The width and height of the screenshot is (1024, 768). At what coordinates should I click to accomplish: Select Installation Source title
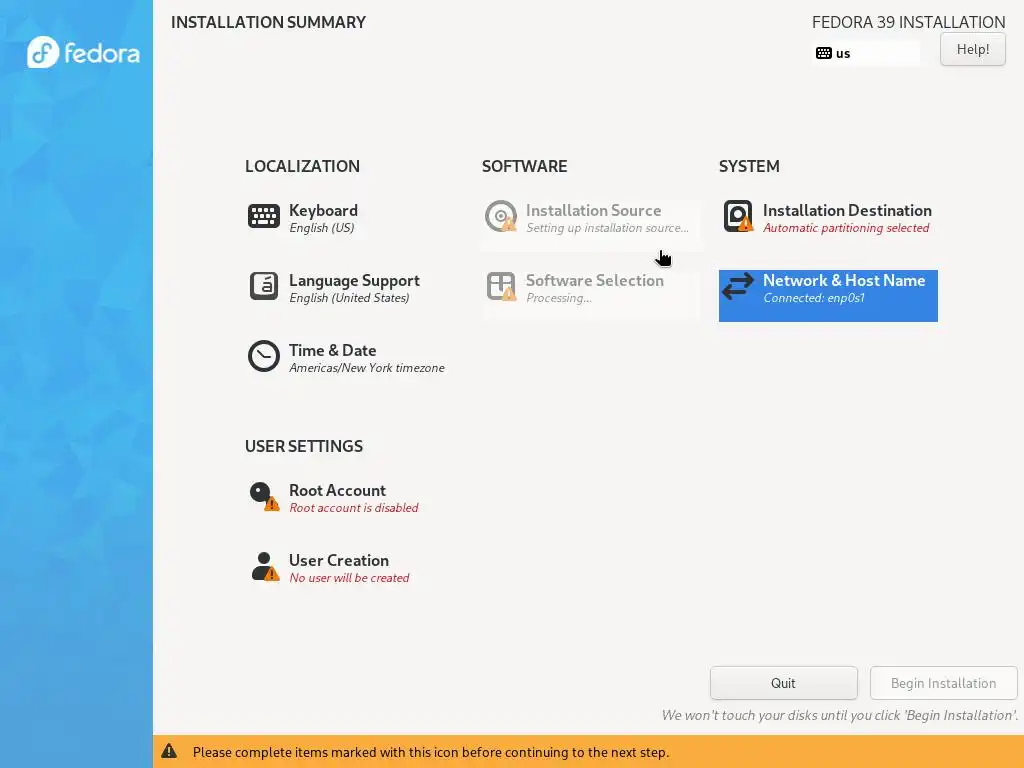pyautogui.click(x=593, y=210)
